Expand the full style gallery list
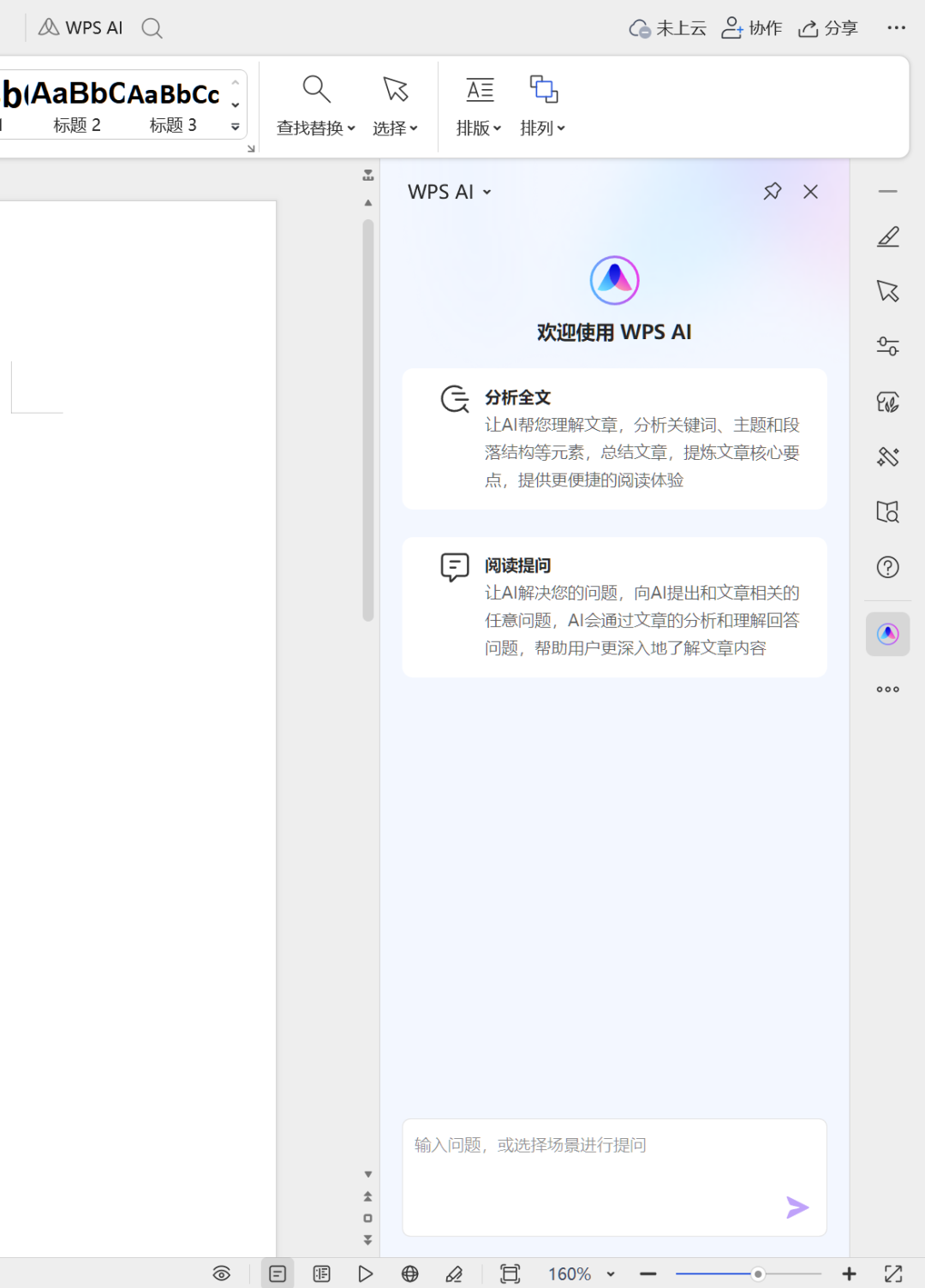 pos(236,127)
